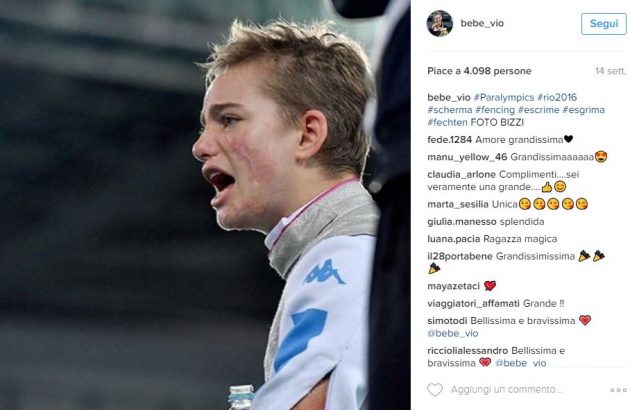Open bebe_vio profile avatar picture
The image size is (630, 410).
440,23
